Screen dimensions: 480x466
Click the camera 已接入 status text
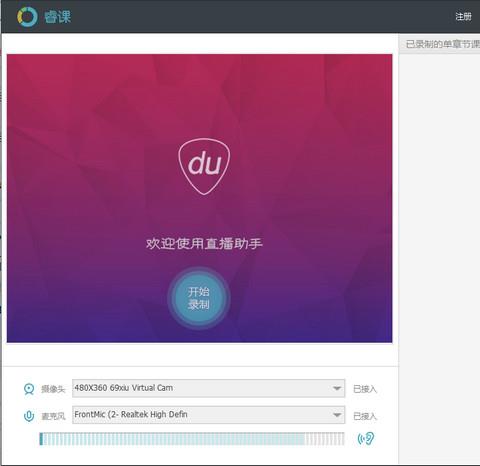365,389
